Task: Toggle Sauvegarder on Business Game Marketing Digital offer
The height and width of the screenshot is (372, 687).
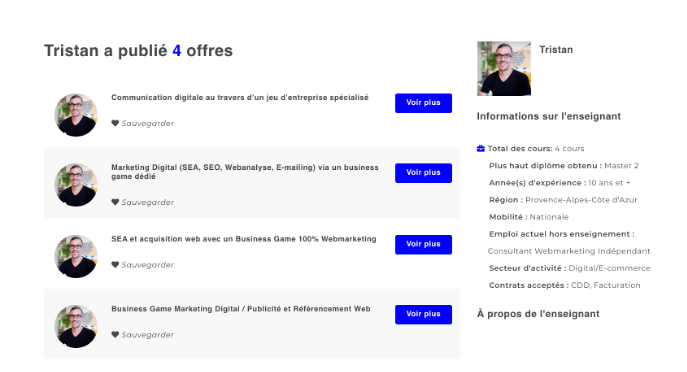Action: point(143,334)
